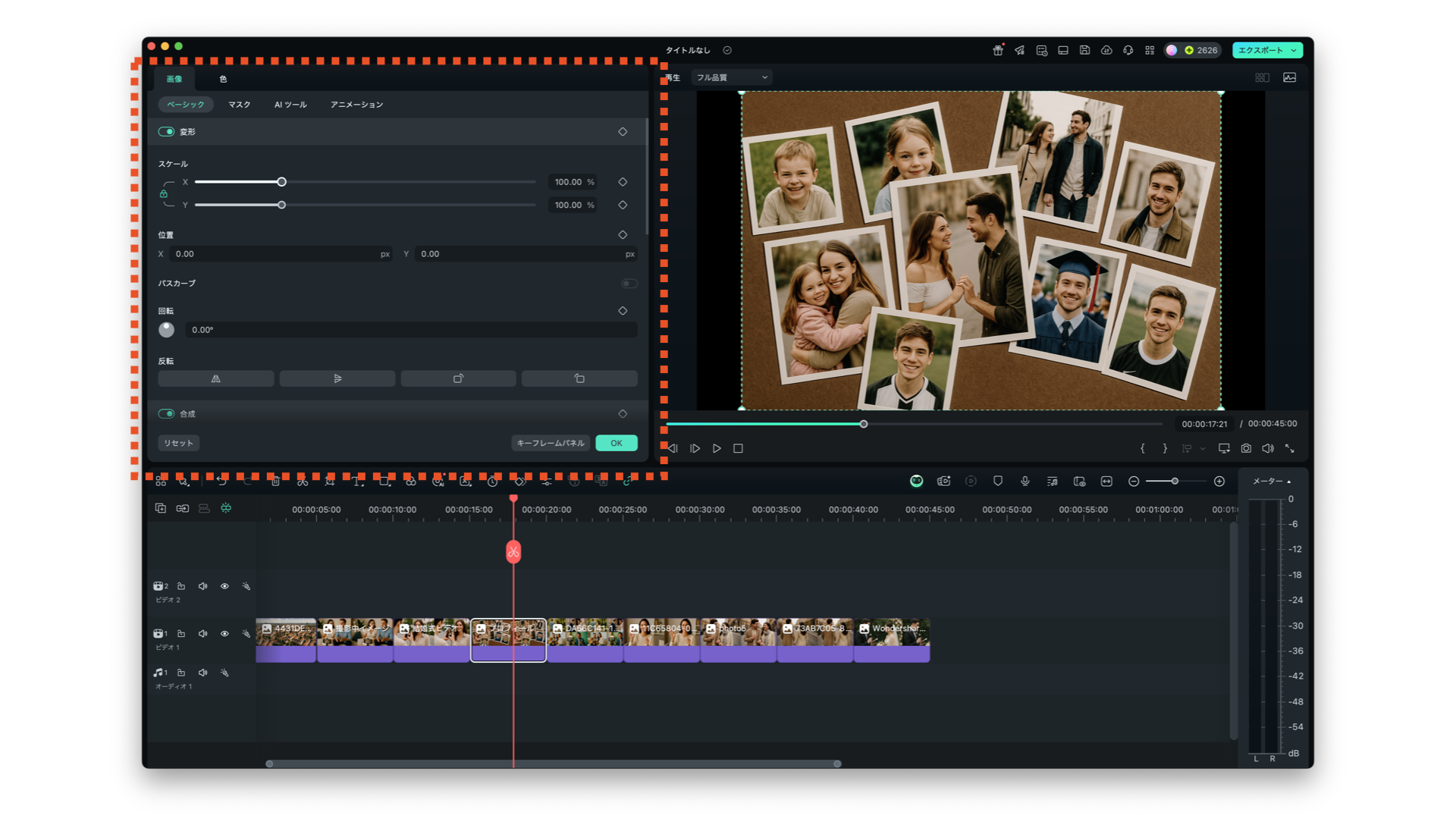The height and width of the screenshot is (819, 1456).
Task: Switch to the 色 tab
Action: 223,79
